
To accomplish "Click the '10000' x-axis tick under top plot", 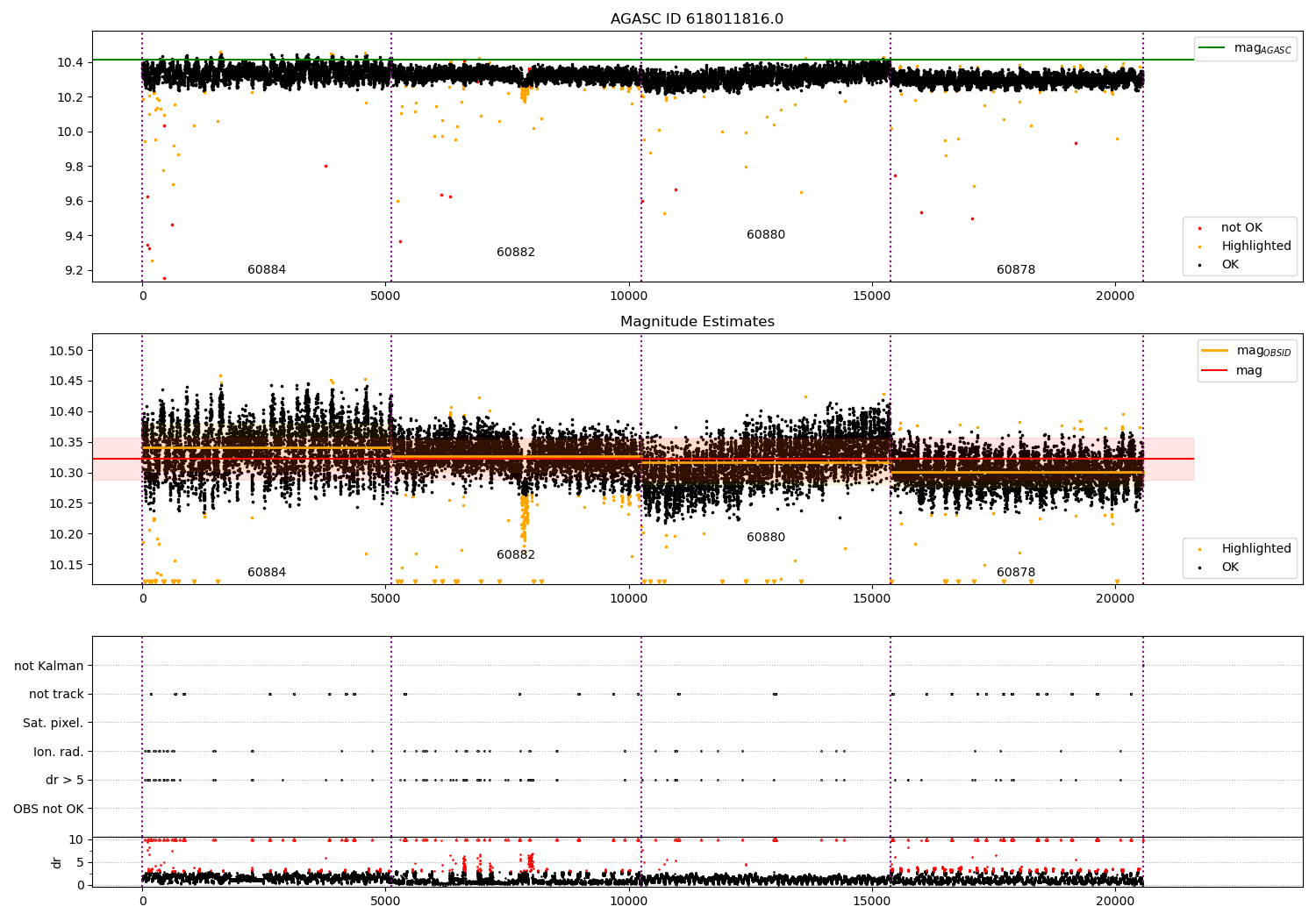I will pyautogui.click(x=629, y=297).
